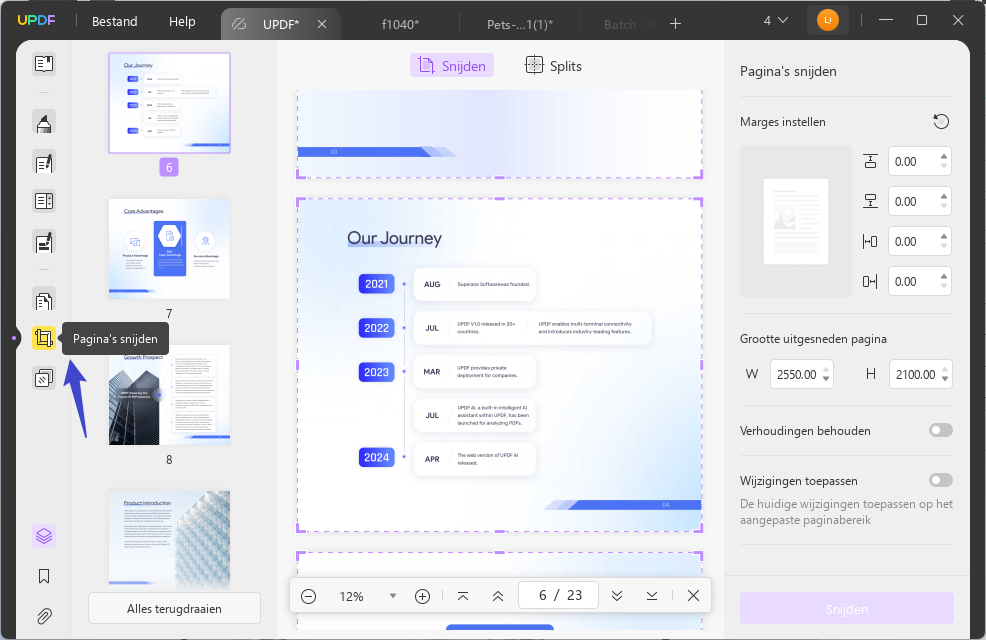Enable Verhoudingen behouden switch
This screenshot has height=640, width=986.
click(941, 430)
